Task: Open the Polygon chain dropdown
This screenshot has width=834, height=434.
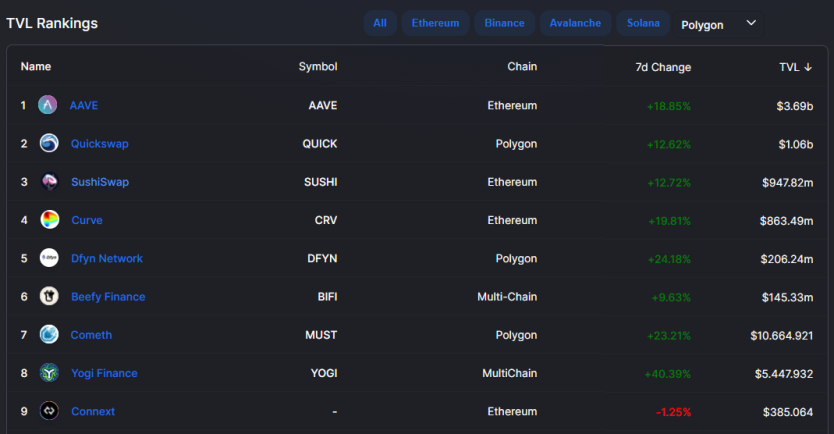Action: pyautogui.click(x=718, y=24)
